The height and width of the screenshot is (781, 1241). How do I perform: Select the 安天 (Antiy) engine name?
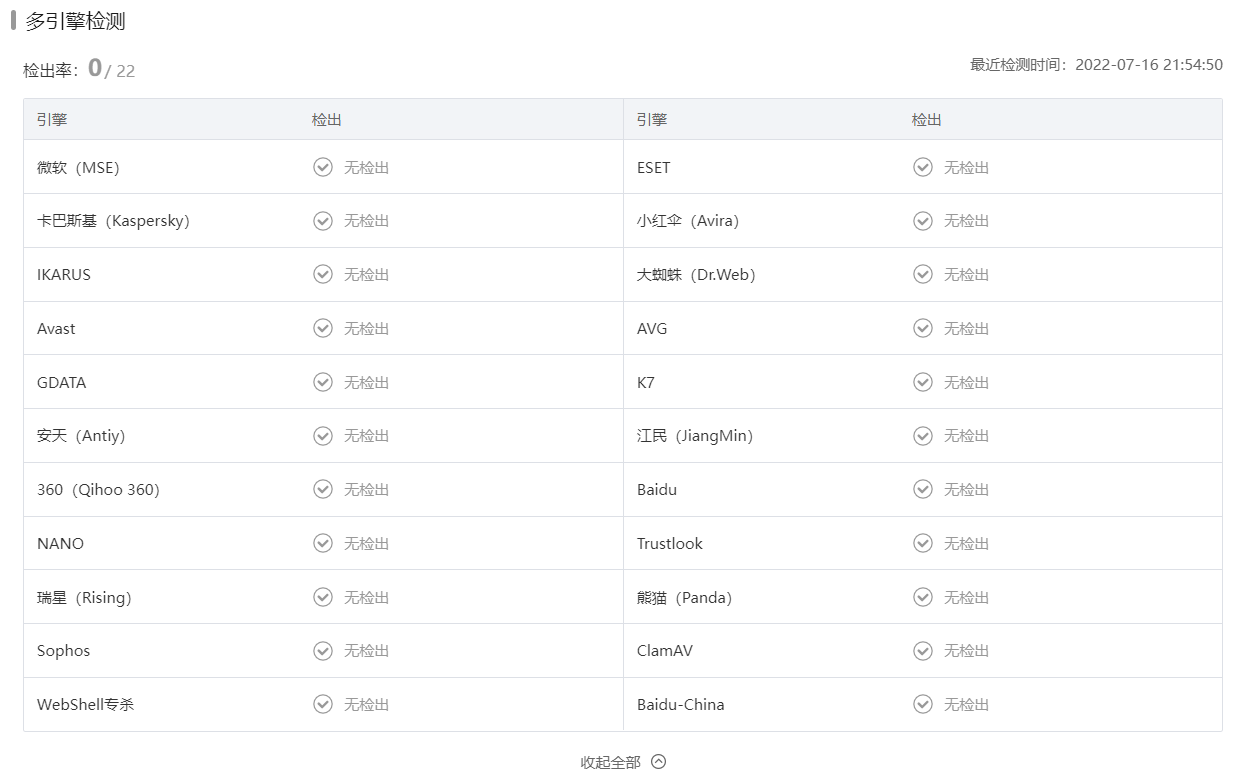point(81,436)
